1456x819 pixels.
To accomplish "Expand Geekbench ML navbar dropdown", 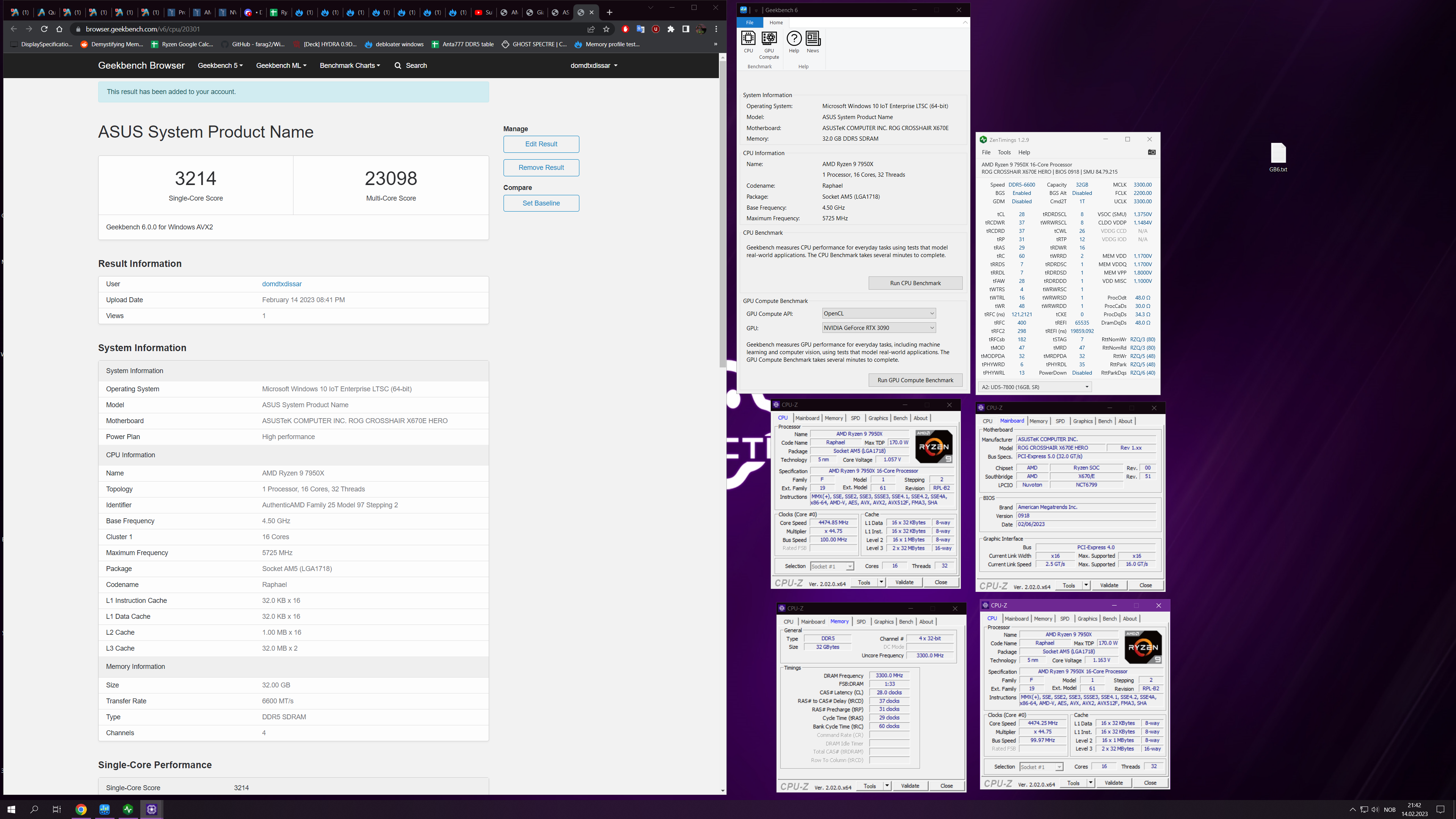I will pos(281,66).
